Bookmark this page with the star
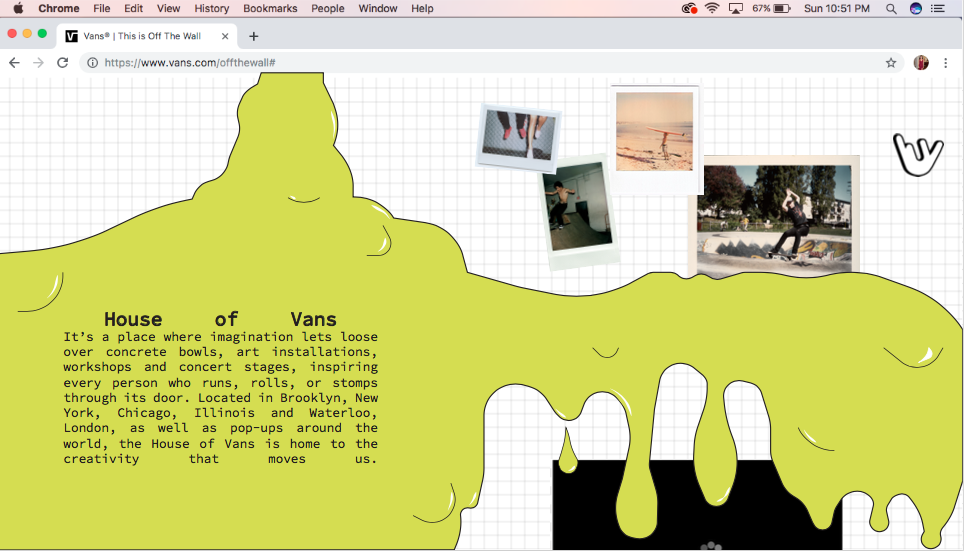This screenshot has height=551, width=964. [x=891, y=63]
